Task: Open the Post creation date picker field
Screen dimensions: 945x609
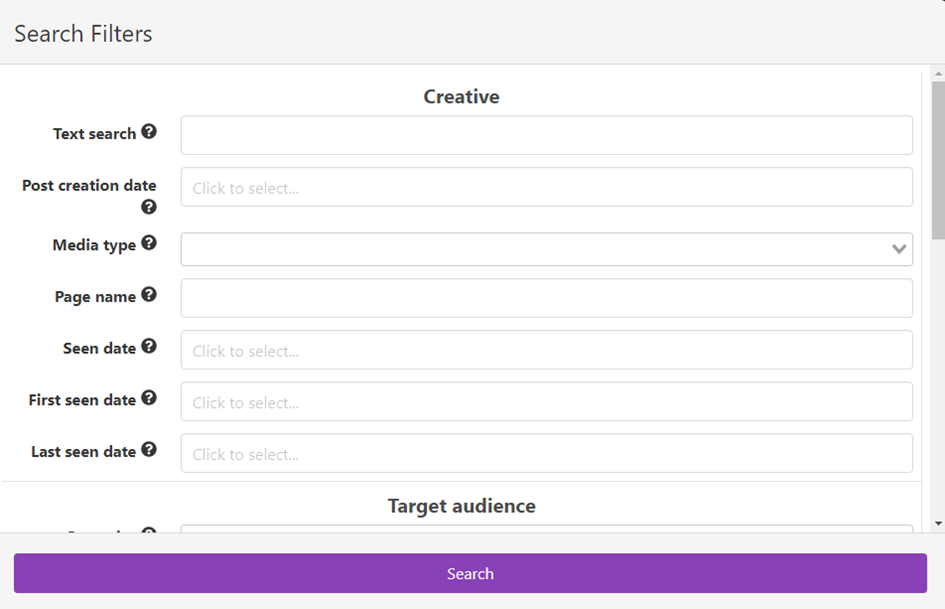Action: click(x=547, y=187)
